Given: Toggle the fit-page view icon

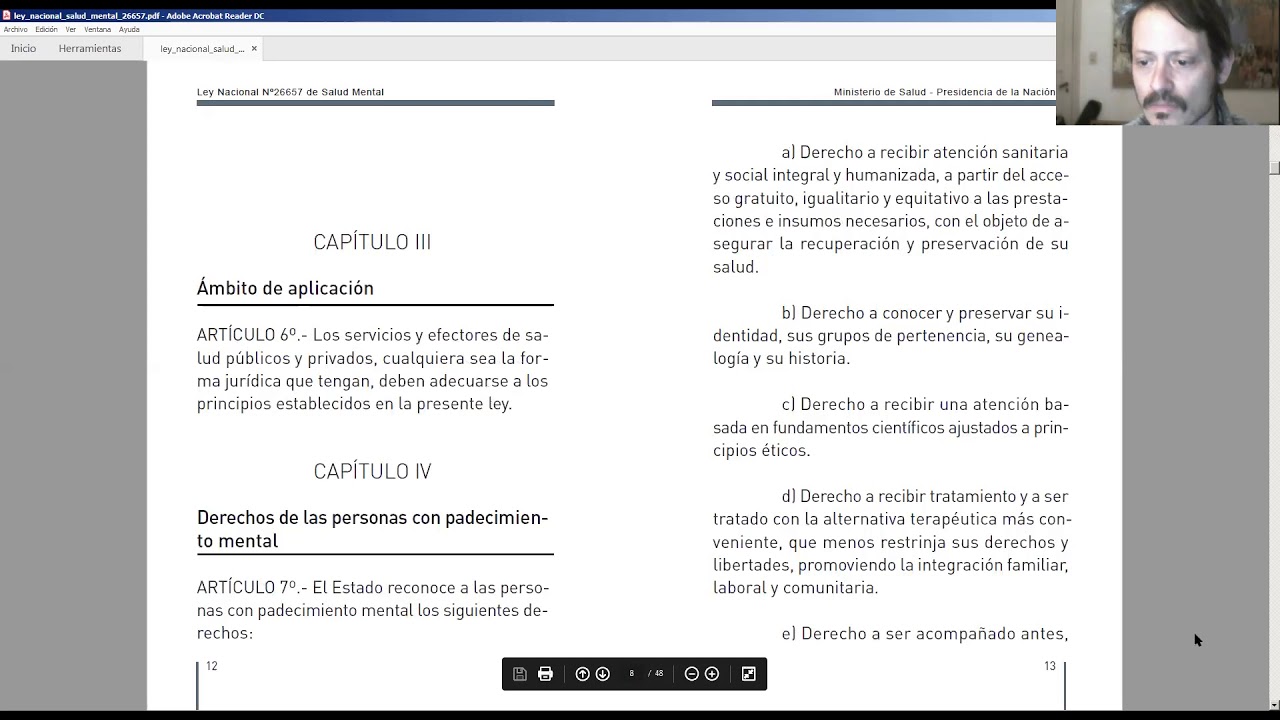Looking at the screenshot, I should pyautogui.click(x=749, y=674).
